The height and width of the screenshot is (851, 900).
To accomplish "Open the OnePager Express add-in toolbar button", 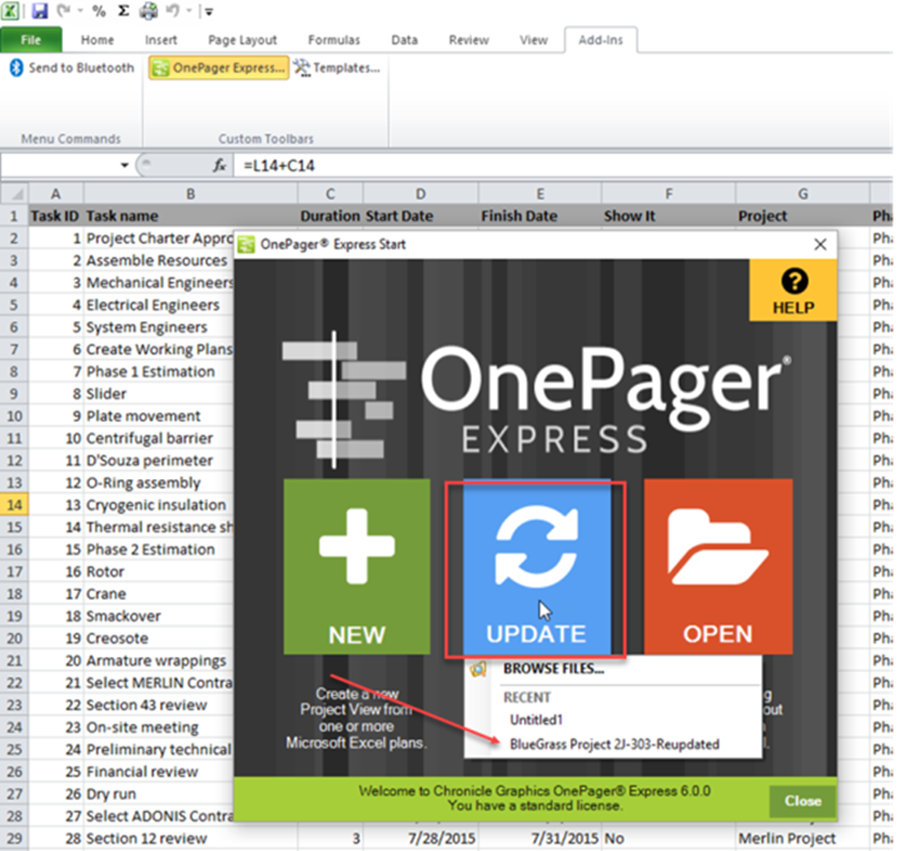I will tap(217, 69).
